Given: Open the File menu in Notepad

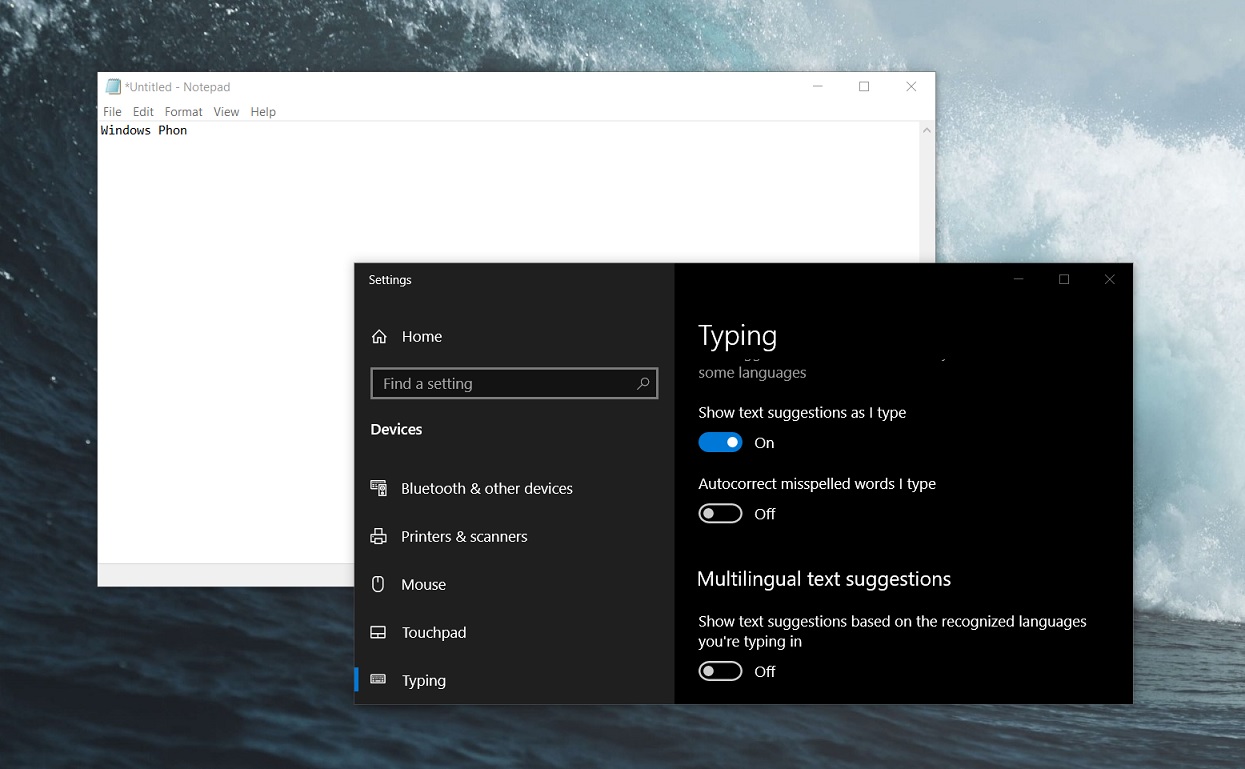Looking at the screenshot, I should (112, 112).
